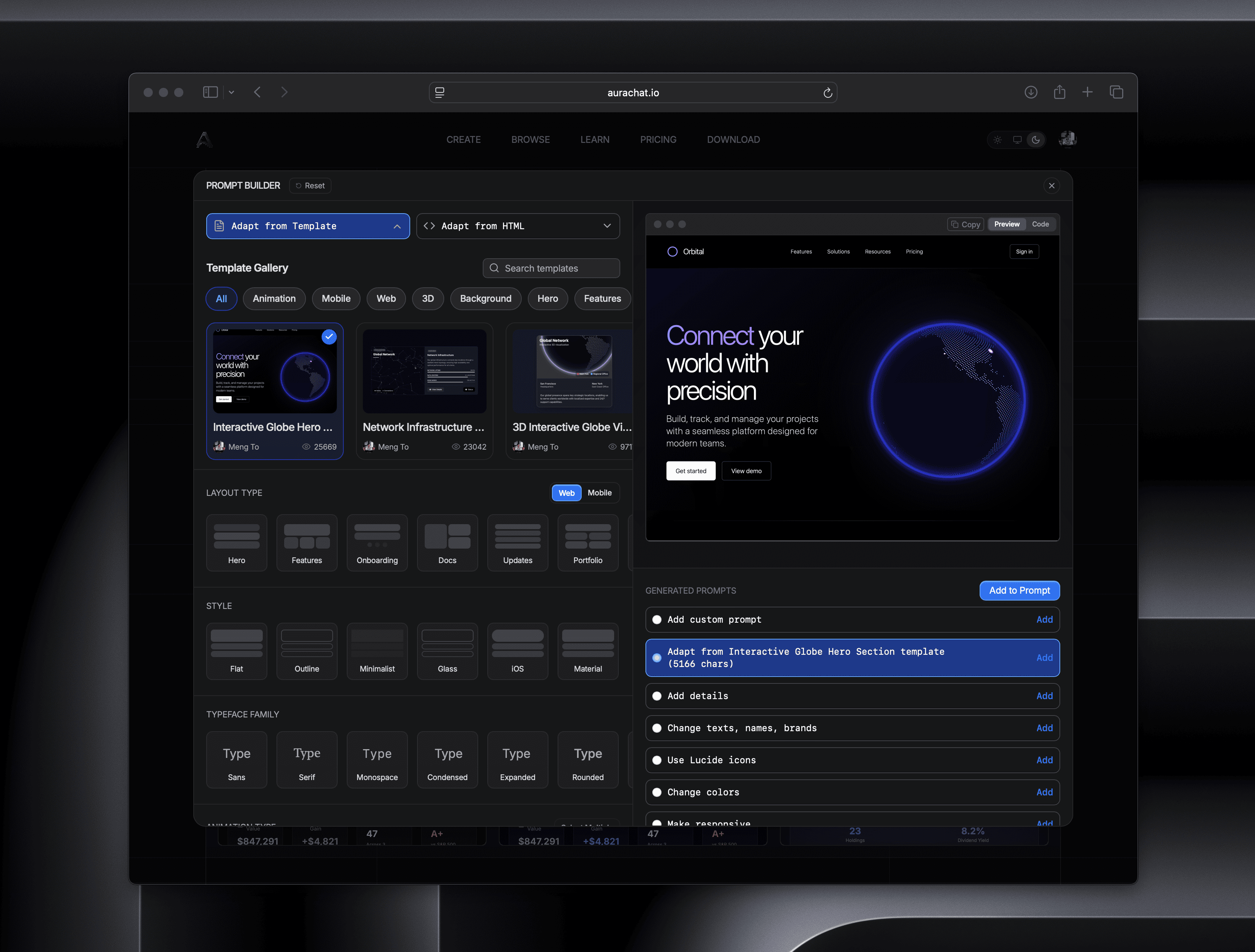Click the aurachat.io address bar
The width and height of the screenshot is (1255, 952).
pyautogui.click(x=632, y=92)
